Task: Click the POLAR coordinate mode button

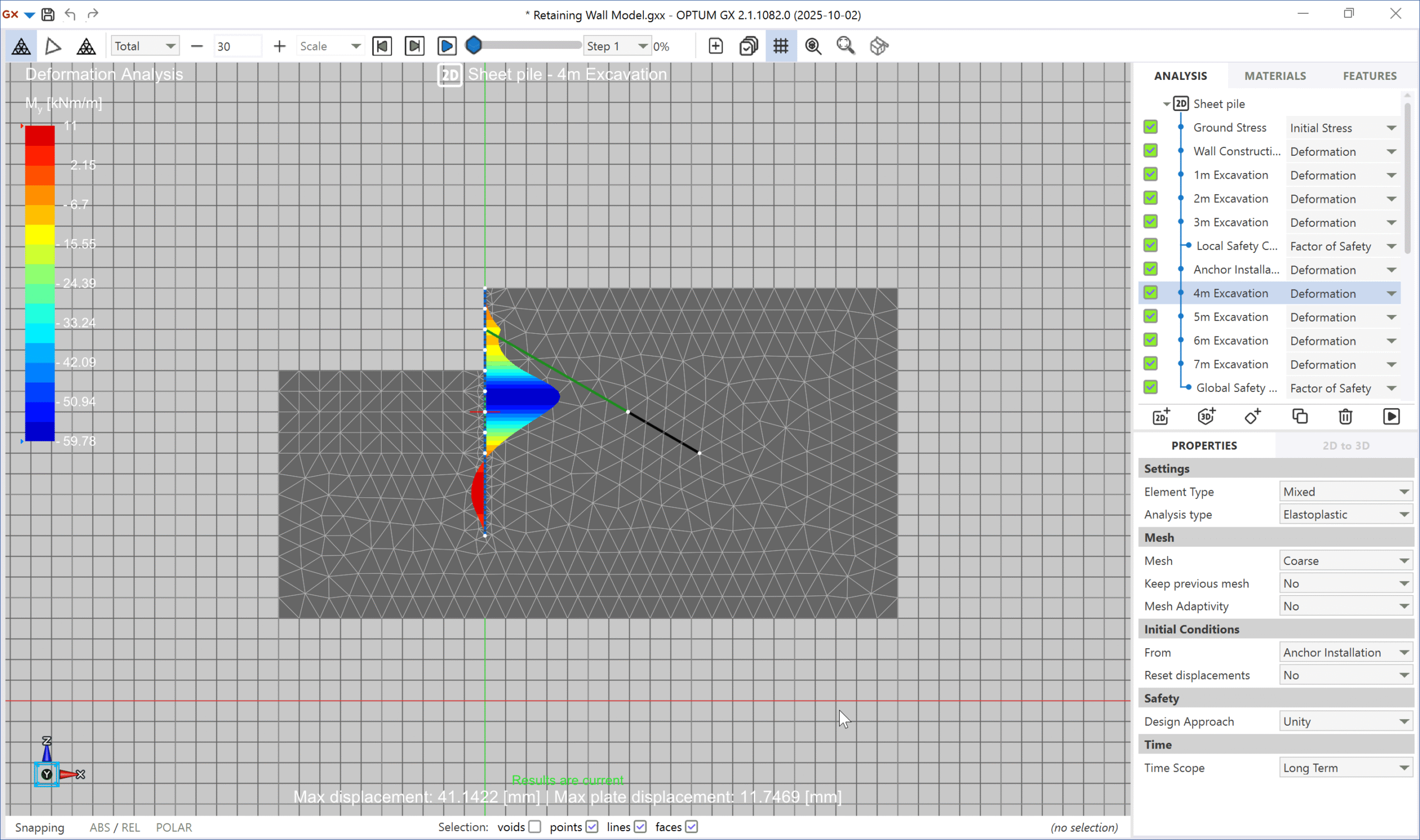Action: pos(174,828)
